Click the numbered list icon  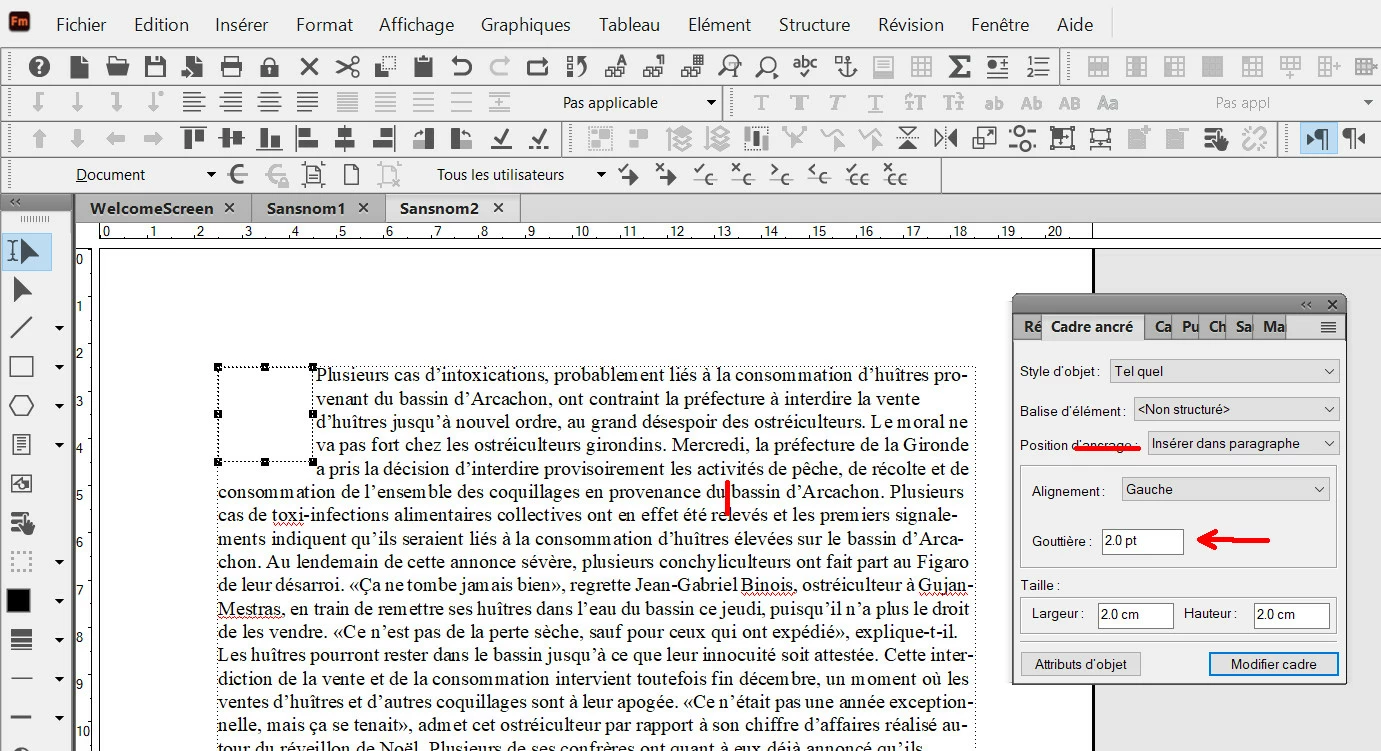coord(1038,67)
